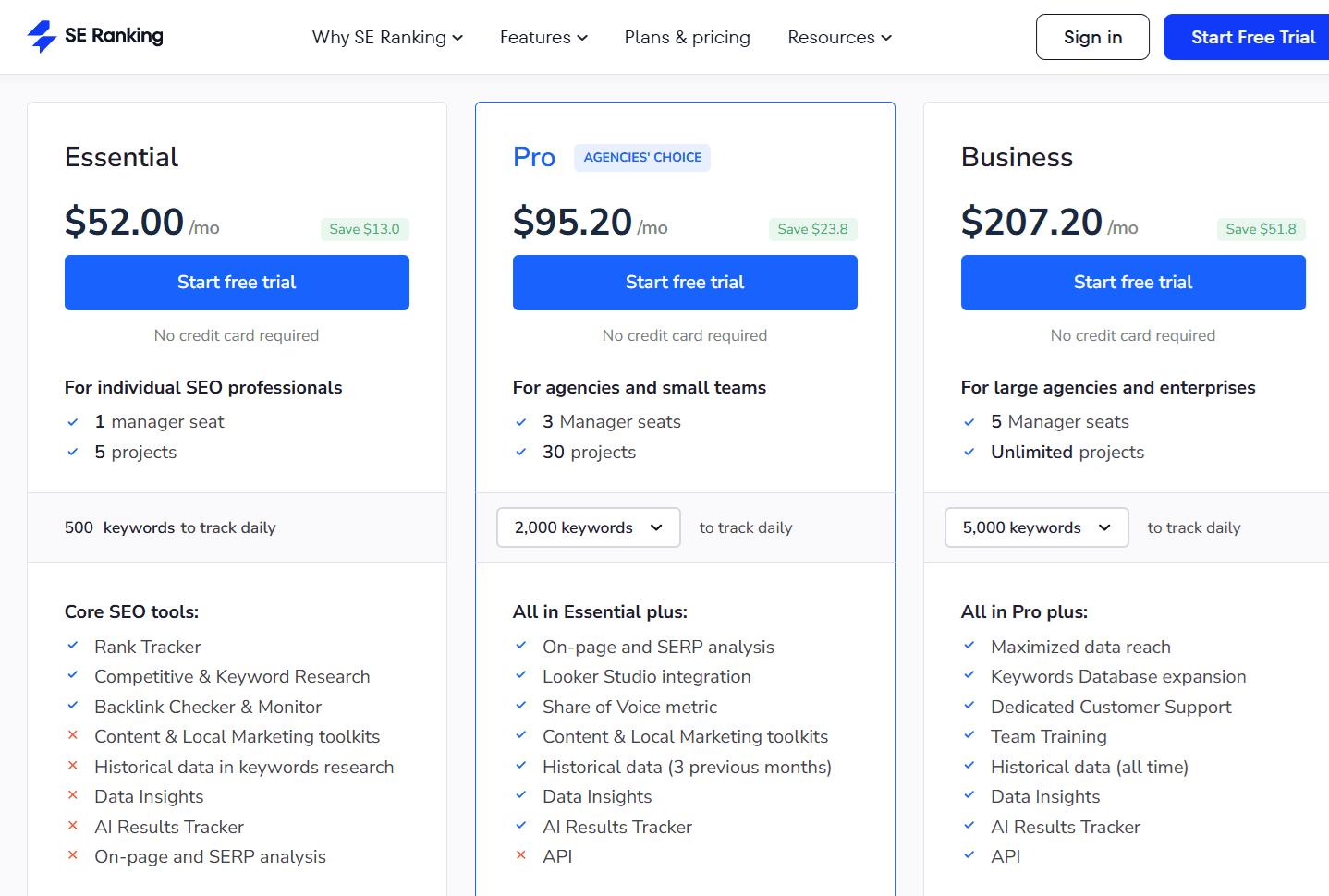Click the SE Ranking logo
Image resolution: width=1329 pixels, height=896 pixels.
point(95,36)
